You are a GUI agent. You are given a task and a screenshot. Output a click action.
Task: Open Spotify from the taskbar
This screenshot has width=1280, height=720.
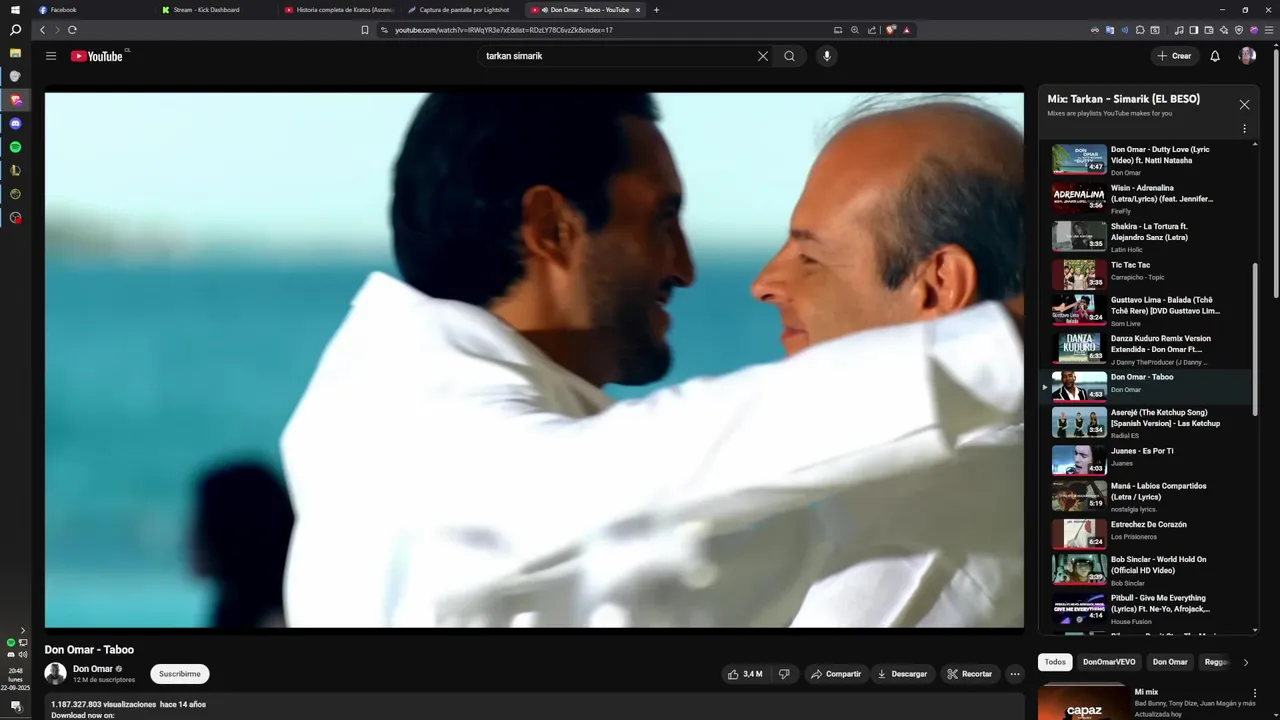(x=15, y=147)
